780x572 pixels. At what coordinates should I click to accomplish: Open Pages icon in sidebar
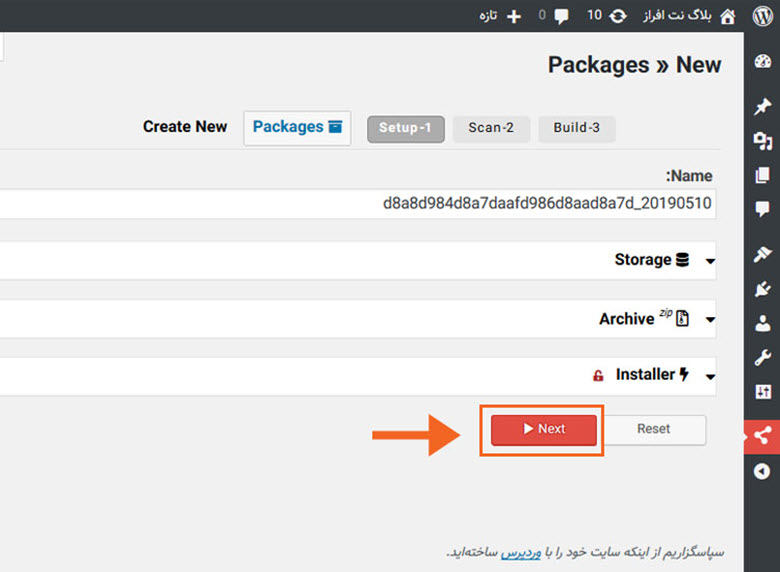[x=763, y=175]
